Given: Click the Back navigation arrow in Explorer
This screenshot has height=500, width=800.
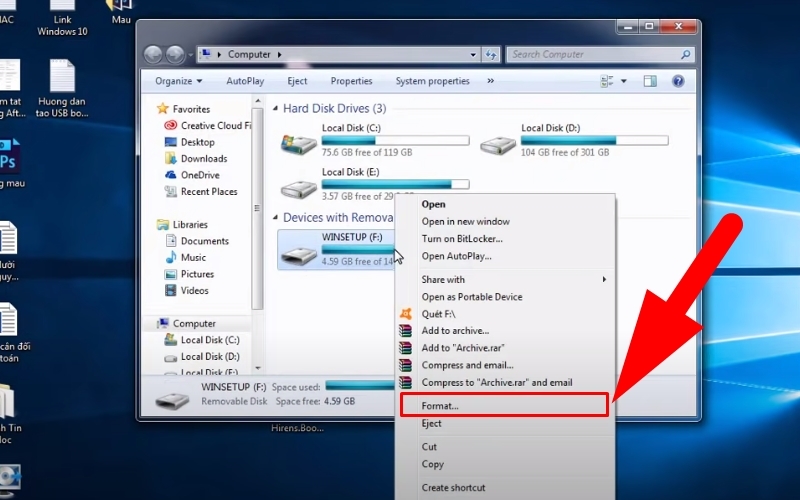Looking at the screenshot, I should (x=153, y=54).
